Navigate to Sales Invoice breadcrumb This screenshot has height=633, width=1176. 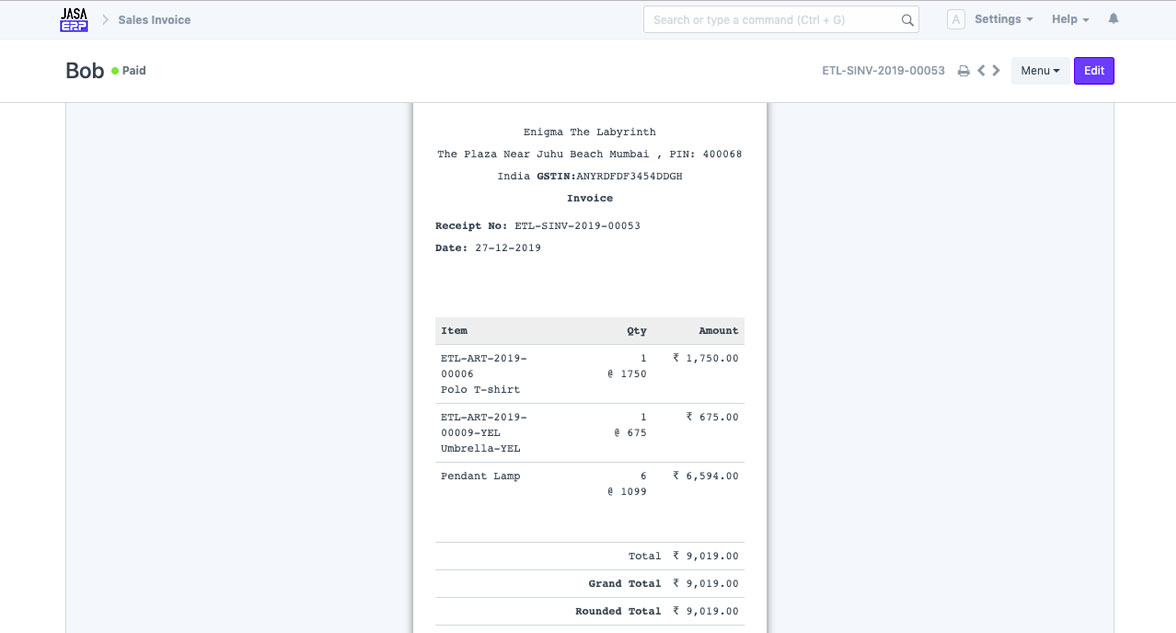154,20
